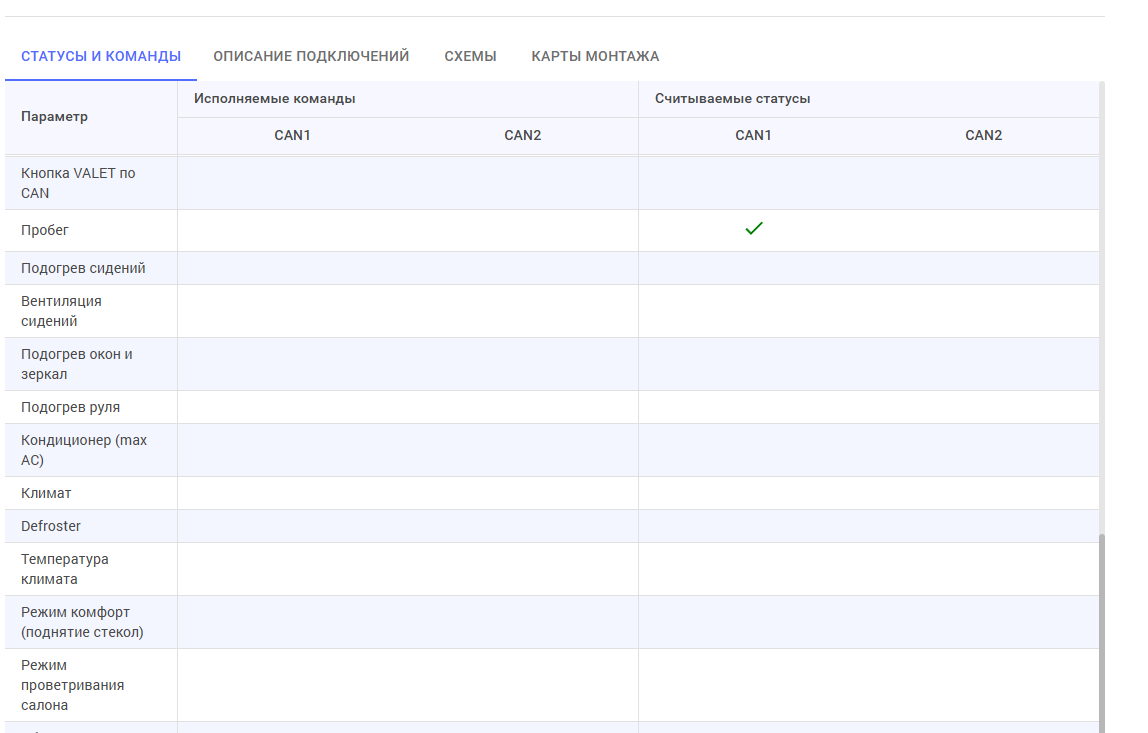Click the Считываемые статусы header
Image resolution: width=1148 pixels, height=733 pixels.
[x=732, y=99]
